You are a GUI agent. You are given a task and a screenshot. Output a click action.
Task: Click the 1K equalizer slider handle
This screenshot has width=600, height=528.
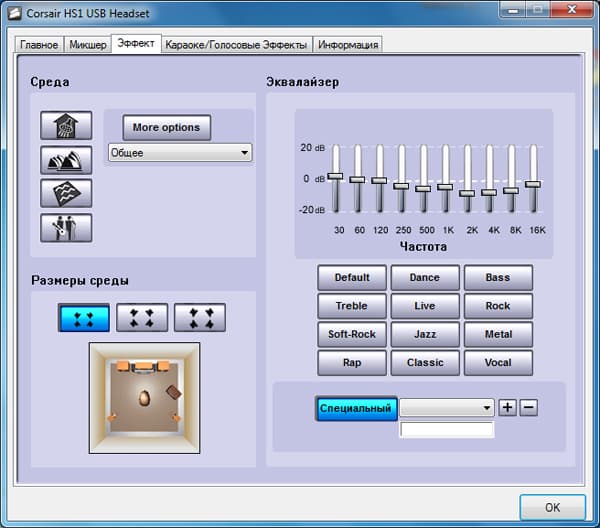[x=445, y=187]
